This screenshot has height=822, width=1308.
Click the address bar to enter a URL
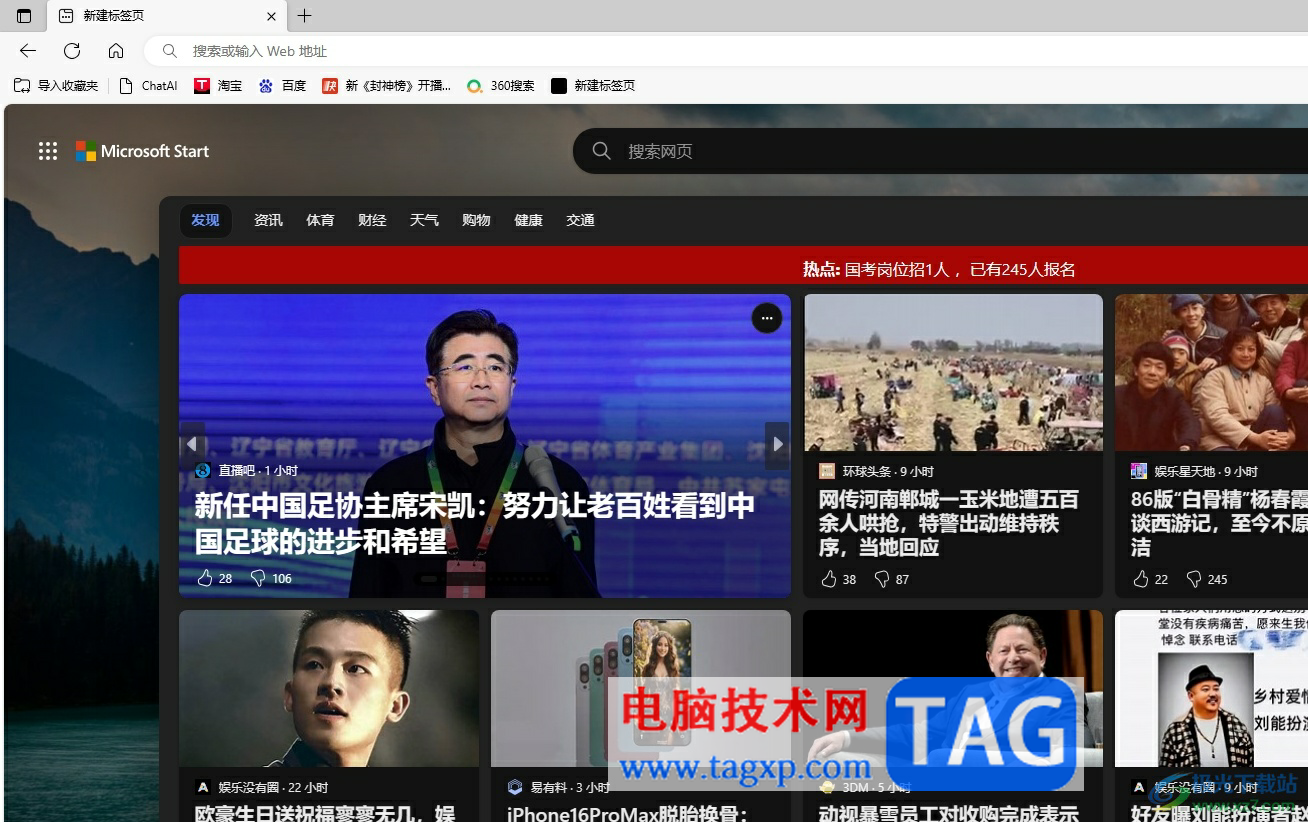400,51
